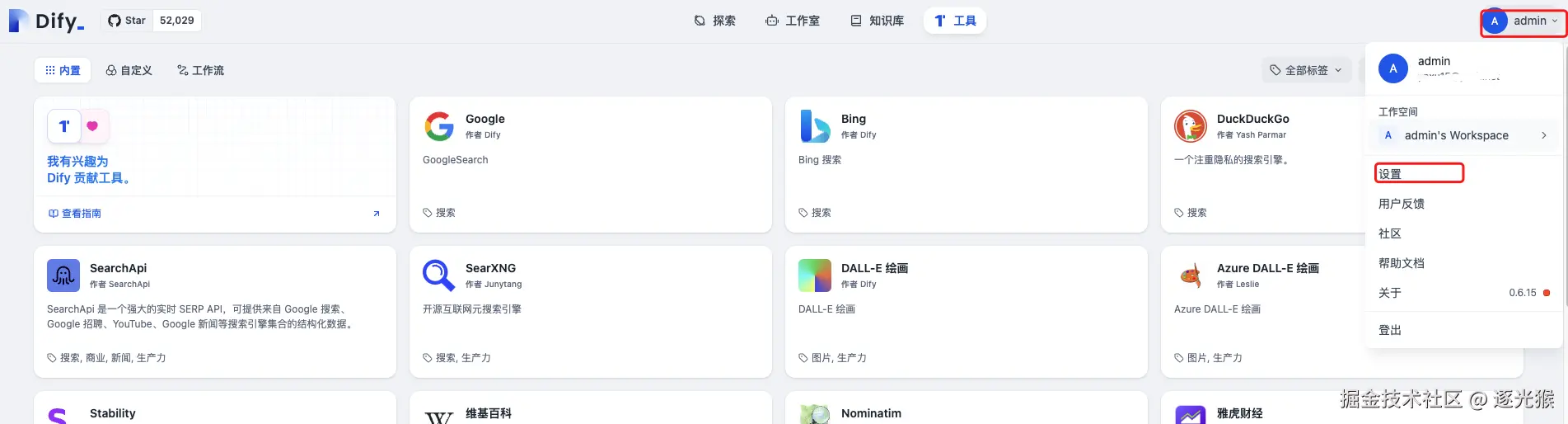Click the Azure DALL-E 图片, 生产力 tag
Screen dimensions: 1568x424
[x=1209, y=358]
